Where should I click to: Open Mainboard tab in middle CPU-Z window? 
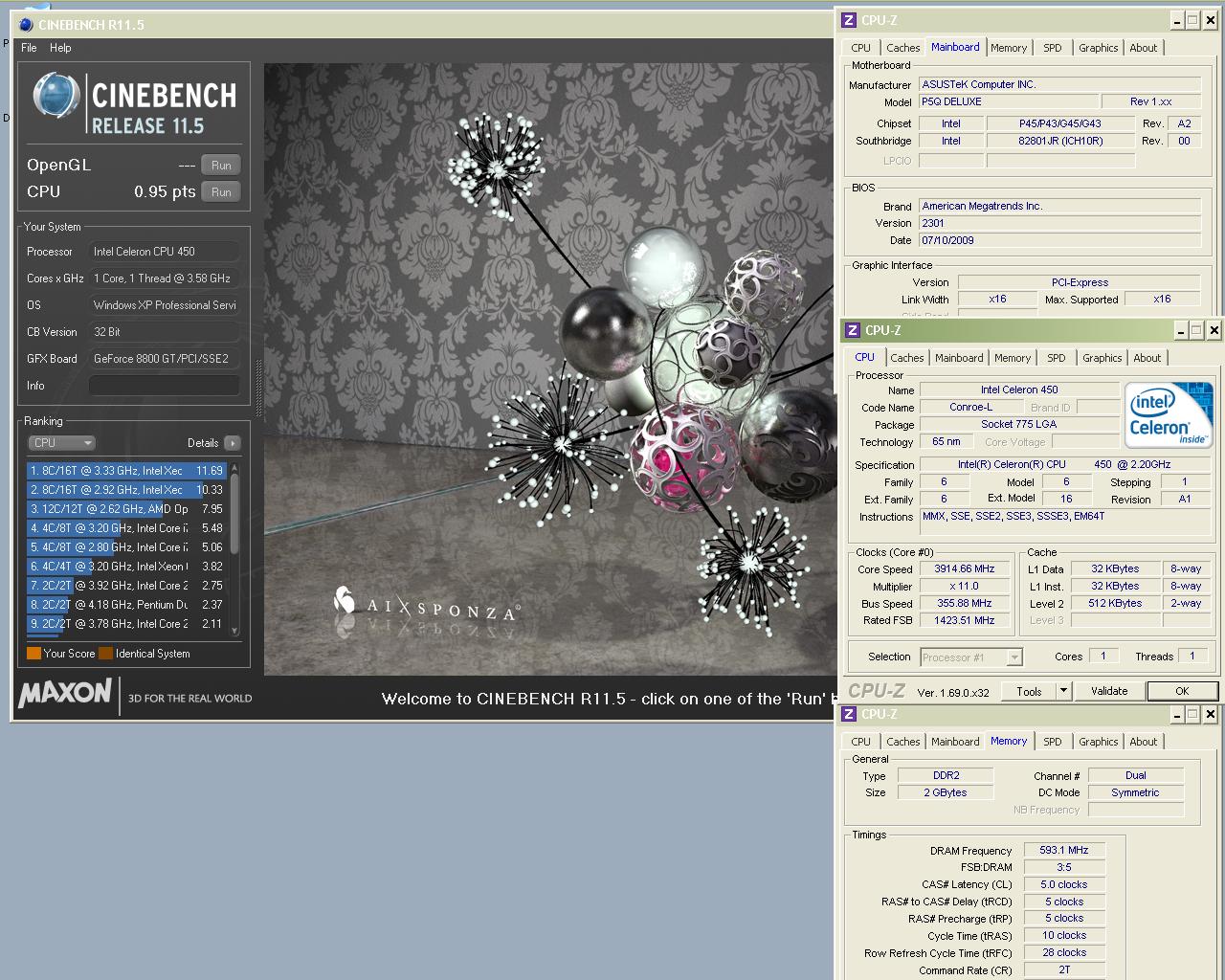[x=959, y=358]
